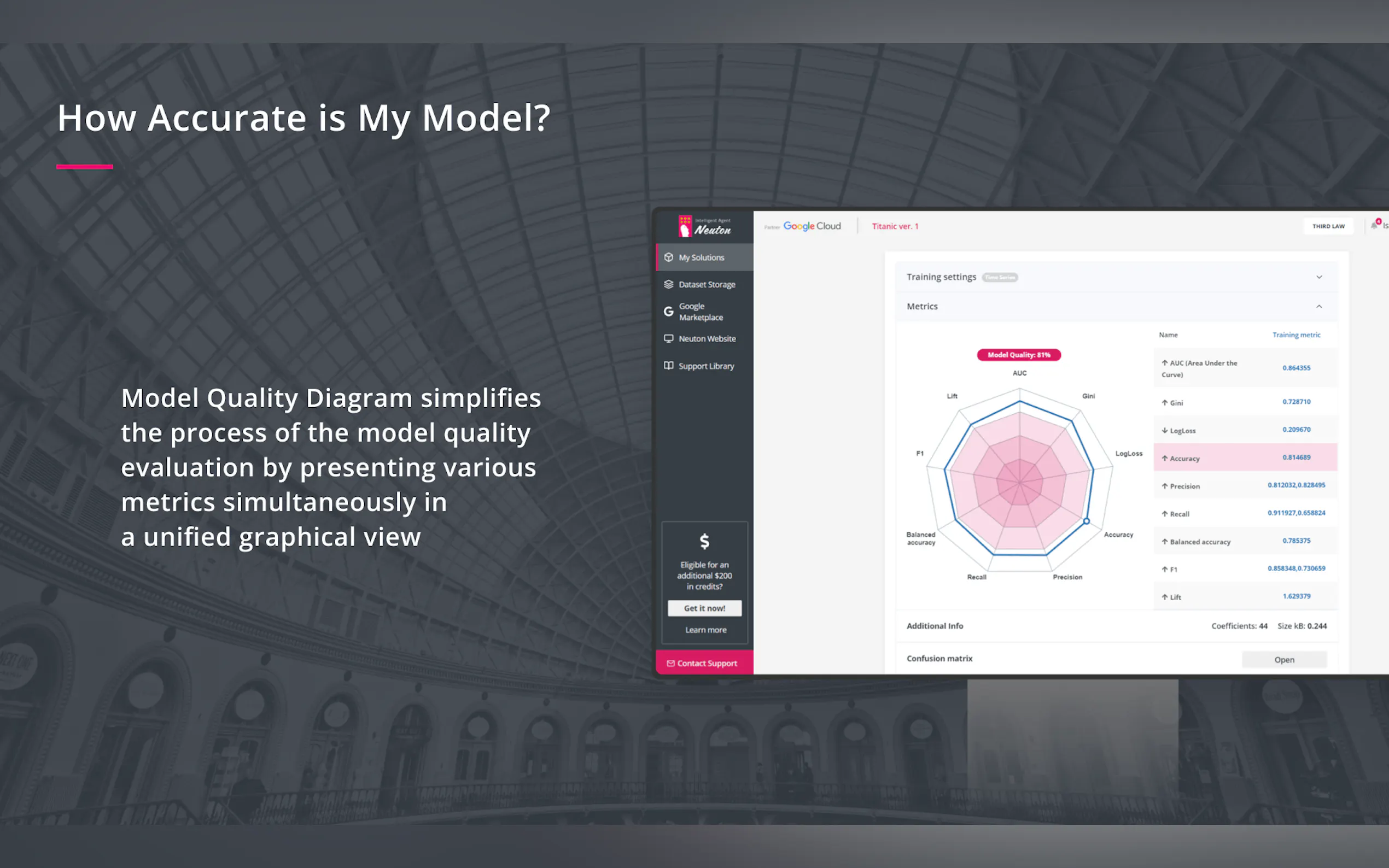
Task: Click the Support Library book icon
Action: 668,366
